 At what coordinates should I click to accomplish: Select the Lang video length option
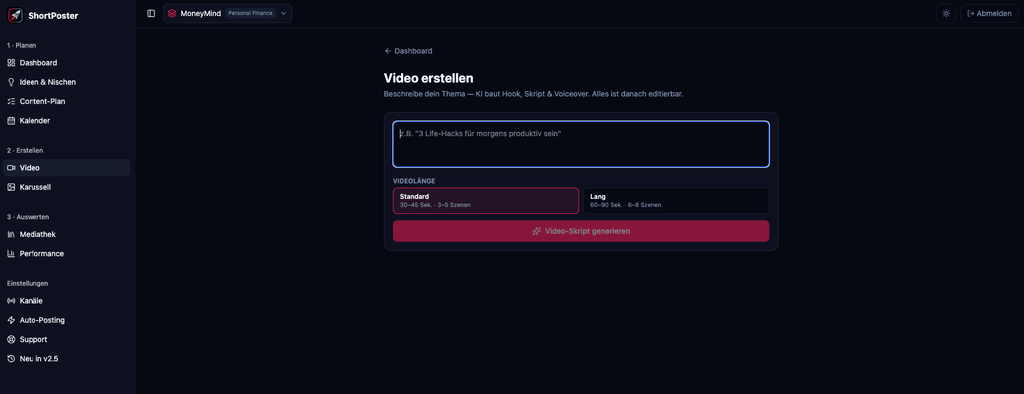coord(676,201)
